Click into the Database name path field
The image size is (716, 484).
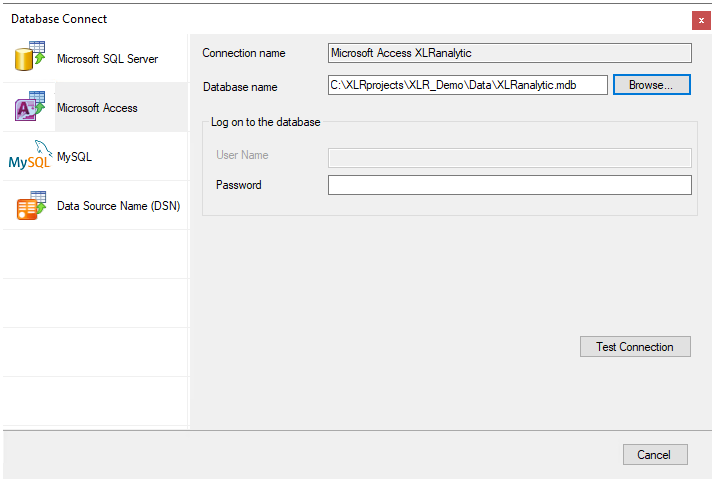click(x=468, y=85)
